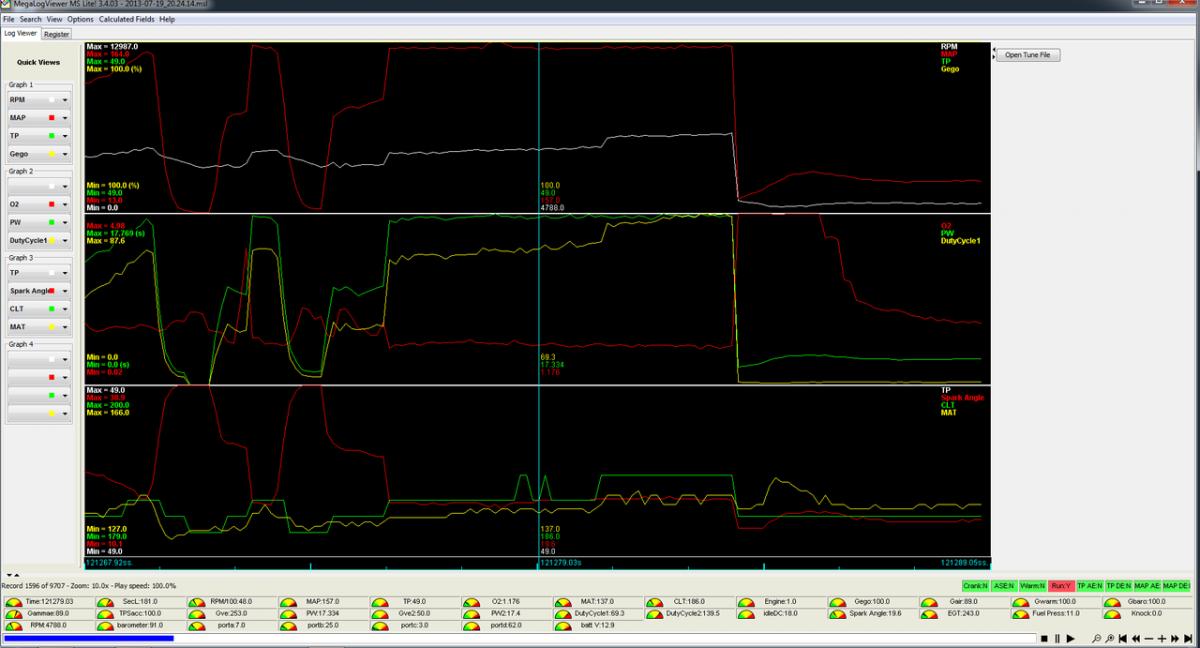The height and width of the screenshot is (648, 1200).
Task: Skip to the end of the log
Action: tap(1187, 638)
